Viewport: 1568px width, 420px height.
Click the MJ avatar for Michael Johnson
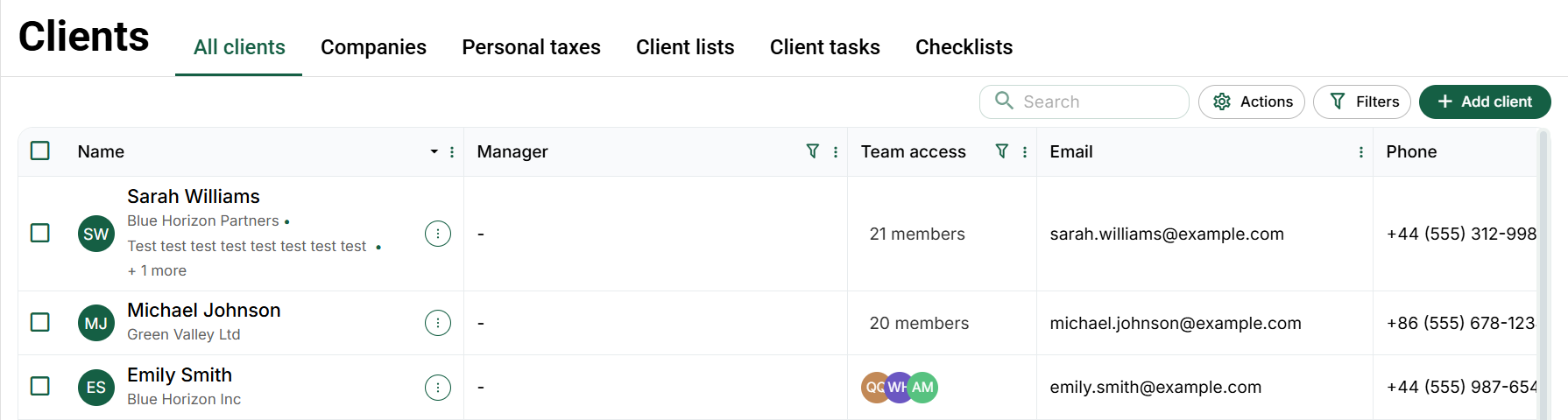(x=96, y=323)
